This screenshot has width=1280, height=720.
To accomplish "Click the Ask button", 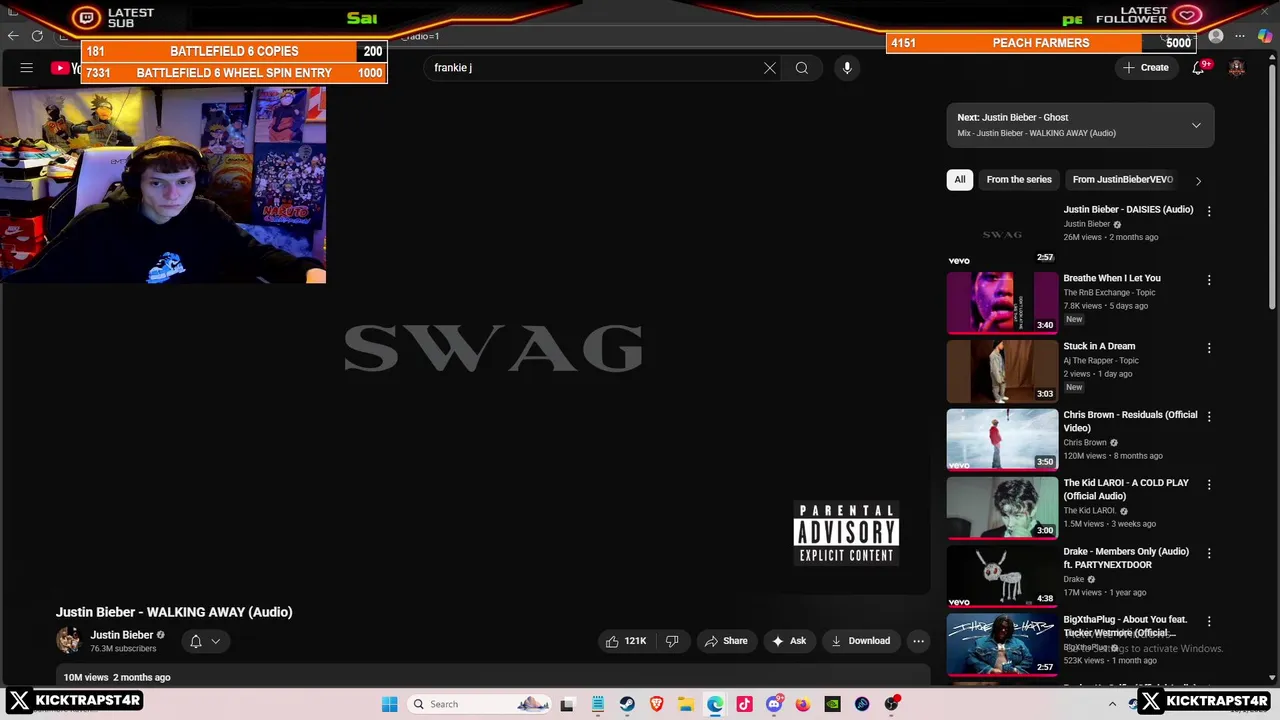I will tap(789, 641).
